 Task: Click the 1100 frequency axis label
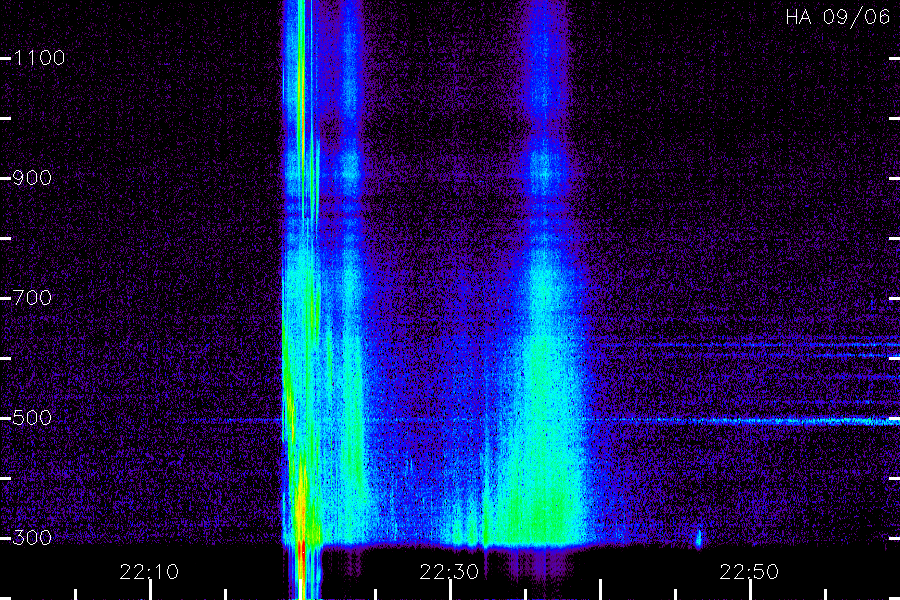40,58
